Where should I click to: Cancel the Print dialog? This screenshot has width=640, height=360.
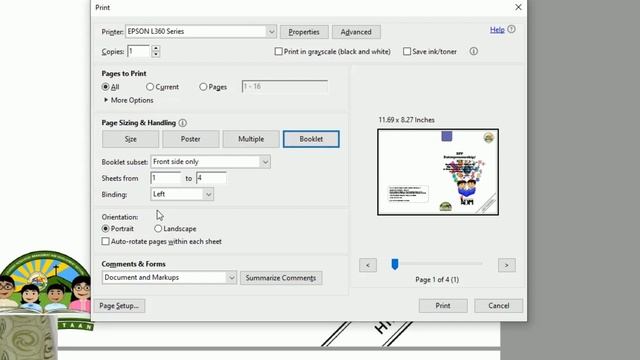(499, 306)
